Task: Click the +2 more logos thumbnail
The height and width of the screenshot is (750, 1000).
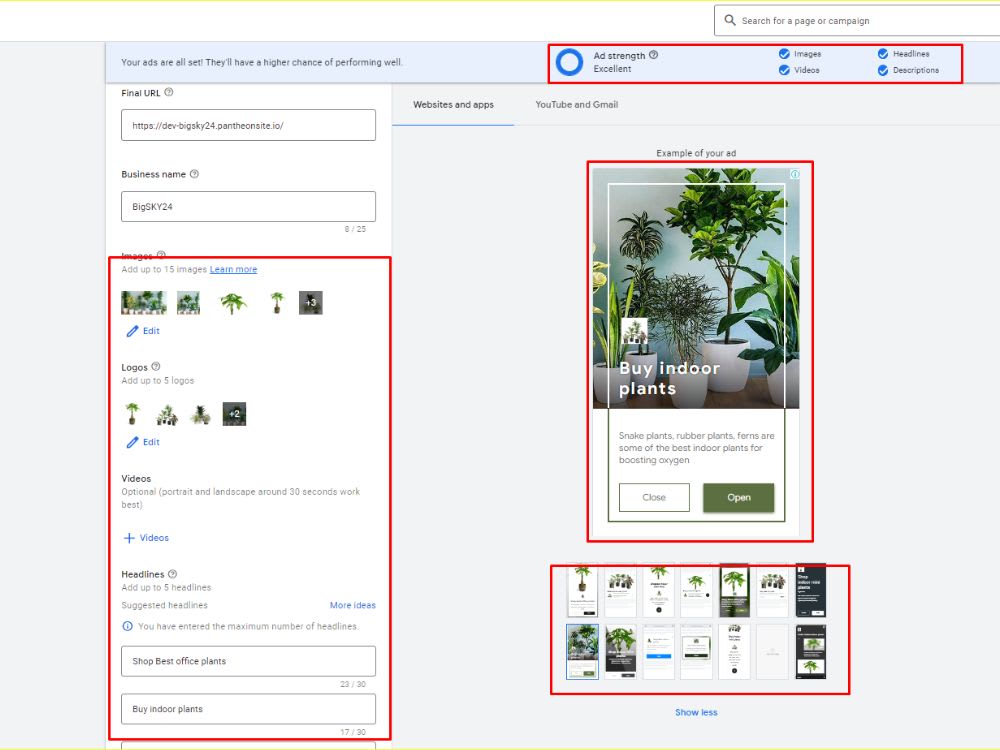Action: coord(234,414)
